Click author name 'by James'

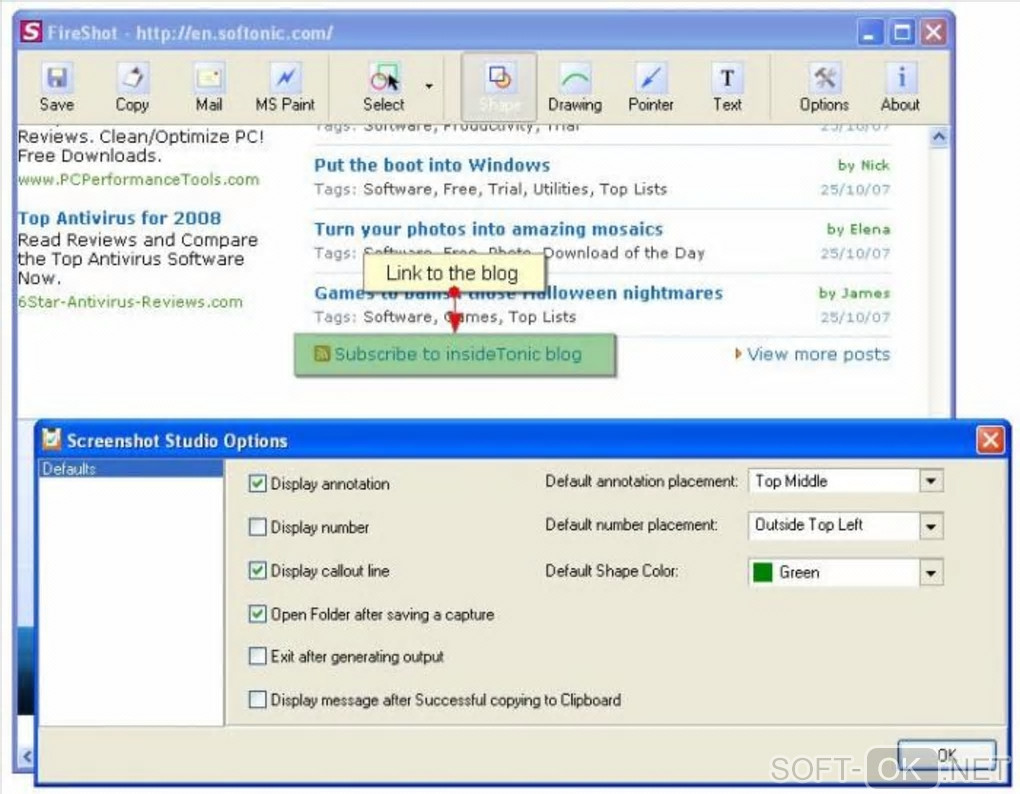[x=854, y=293]
